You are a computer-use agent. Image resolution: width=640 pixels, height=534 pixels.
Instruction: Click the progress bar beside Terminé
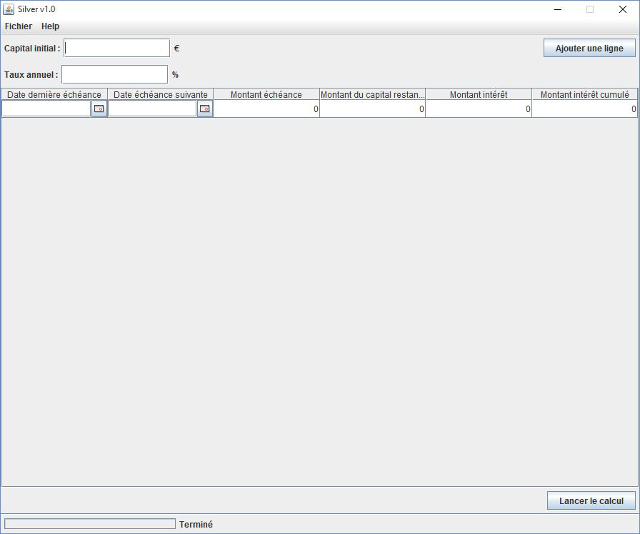90,524
